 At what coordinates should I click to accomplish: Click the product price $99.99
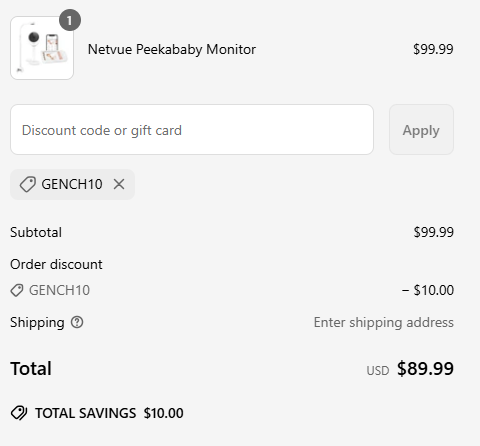[x=433, y=49]
